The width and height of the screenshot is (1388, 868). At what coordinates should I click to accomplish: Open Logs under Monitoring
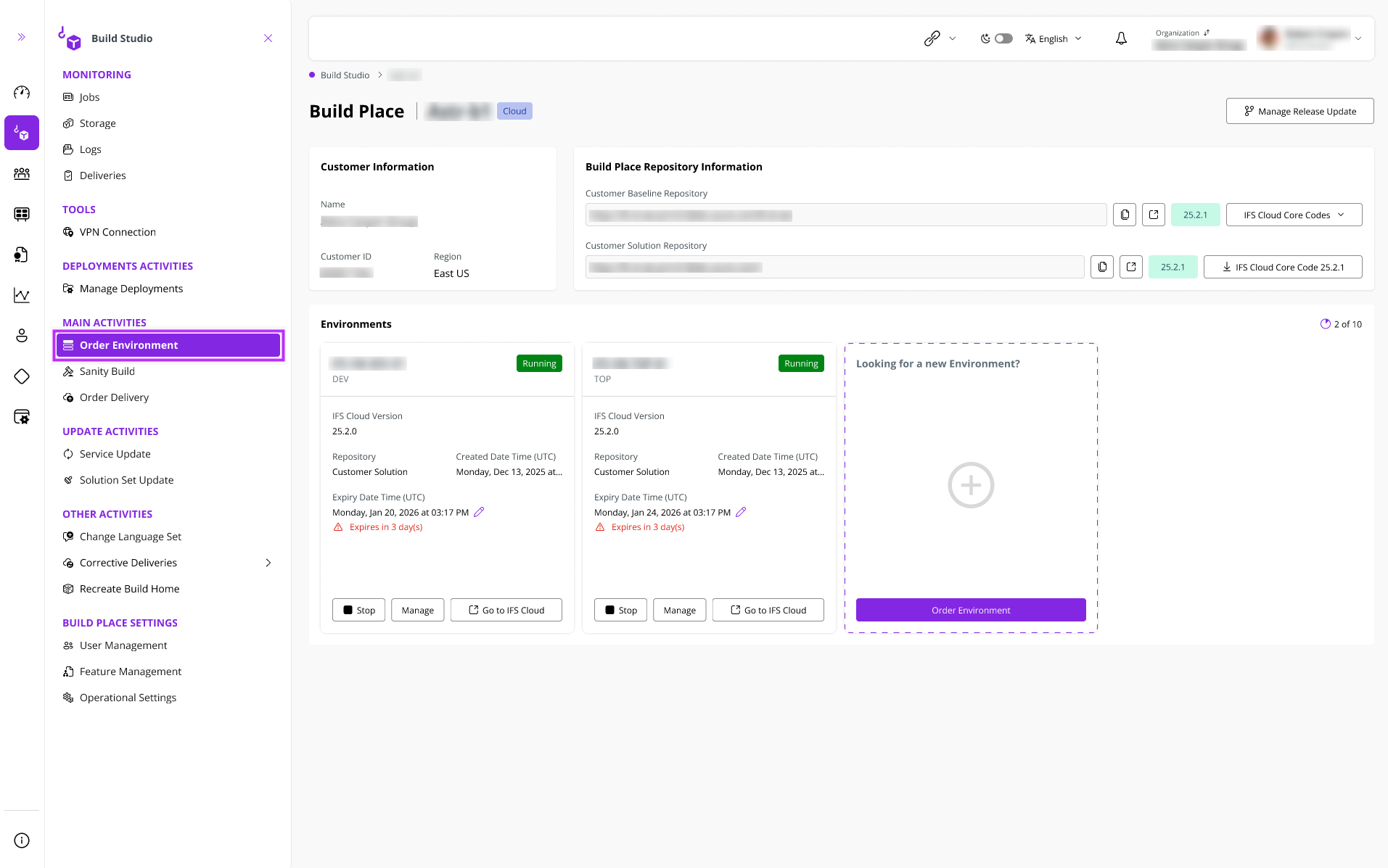click(x=90, y=149)
